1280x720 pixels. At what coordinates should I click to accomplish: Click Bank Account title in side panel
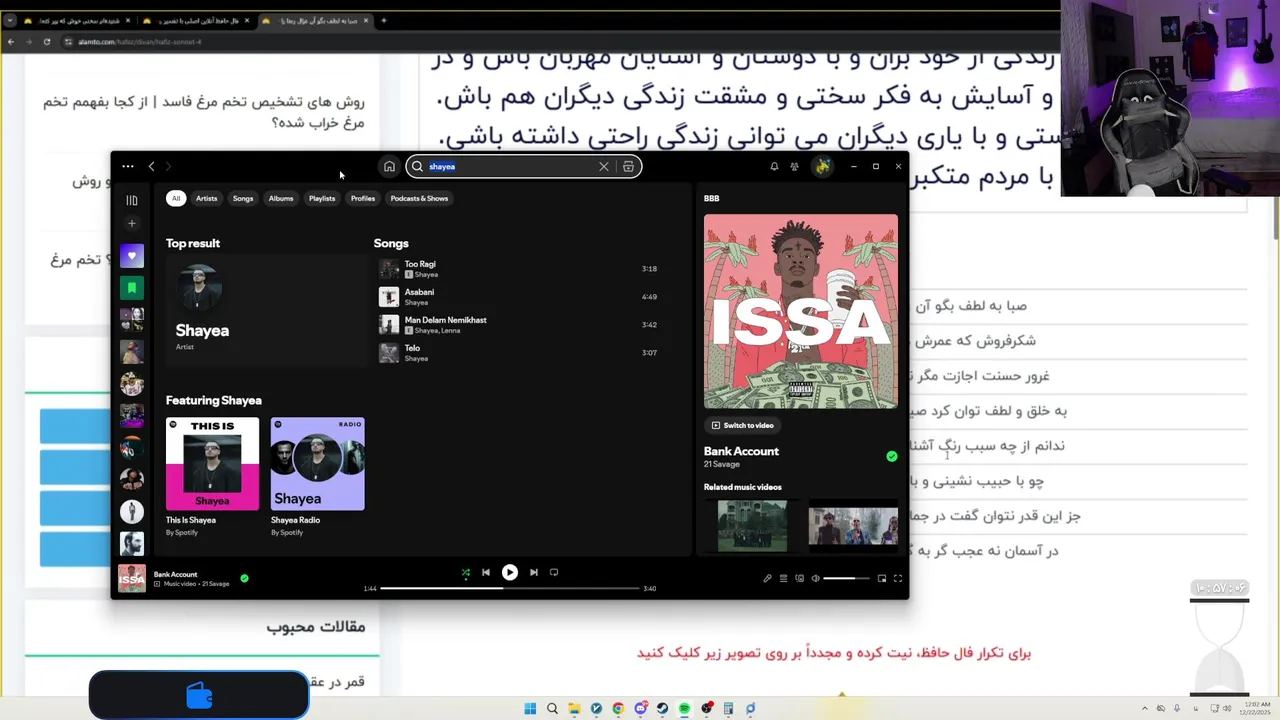click(x=741, y=451)
